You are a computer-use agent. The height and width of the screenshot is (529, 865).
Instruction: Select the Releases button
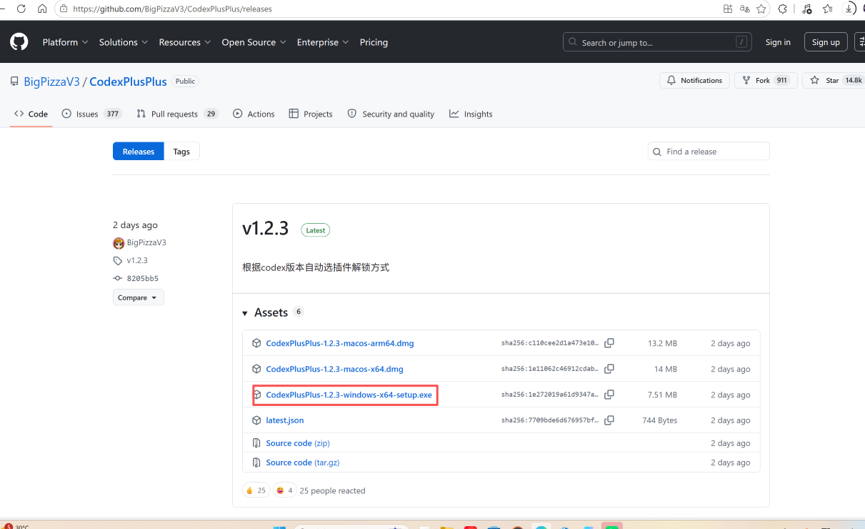click(138, 151)
